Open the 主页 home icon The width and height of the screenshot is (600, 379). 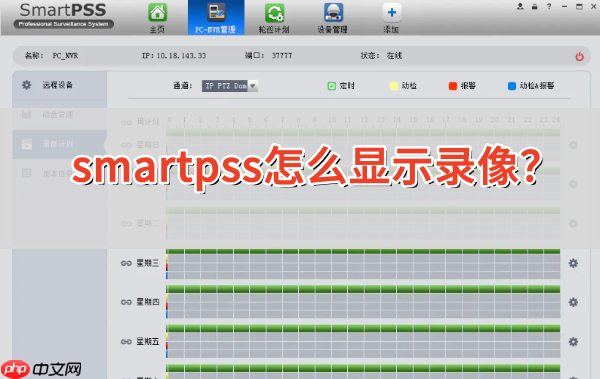157,12
